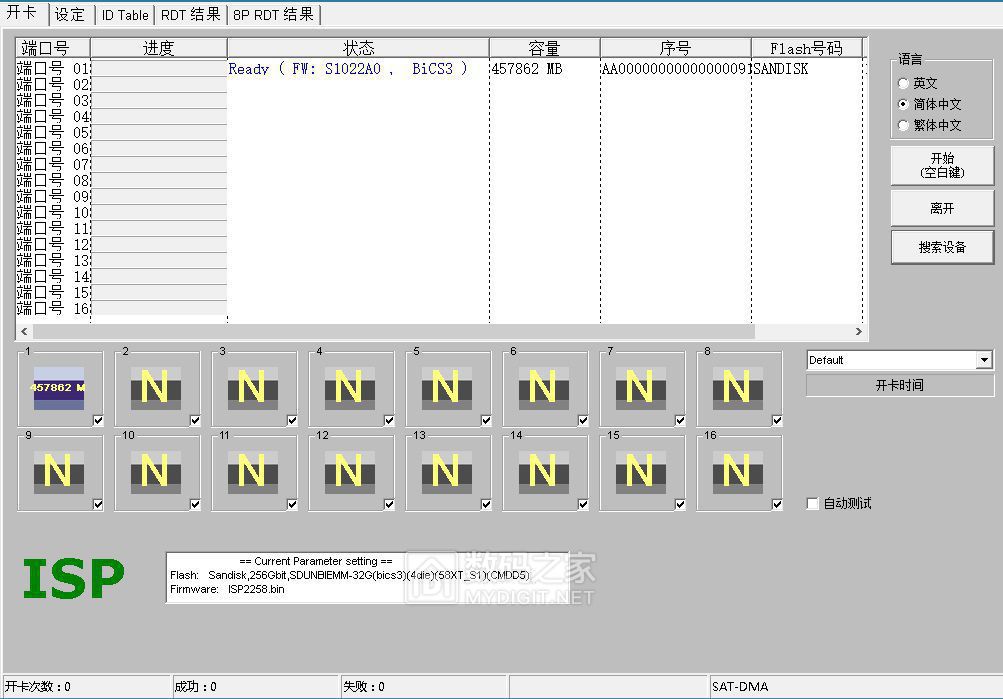Uncheck the port 14 enable checkbox
The width and height of the screenshot is (1003, 699).
pyautogui.click(x=583, y=504)
